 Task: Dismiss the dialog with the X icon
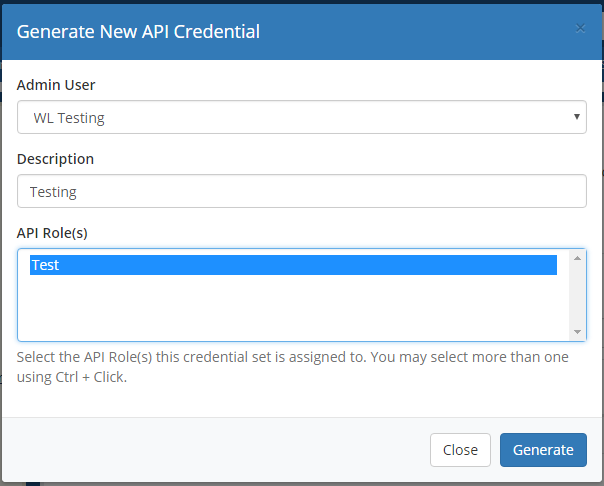click(x=580, y=28)
